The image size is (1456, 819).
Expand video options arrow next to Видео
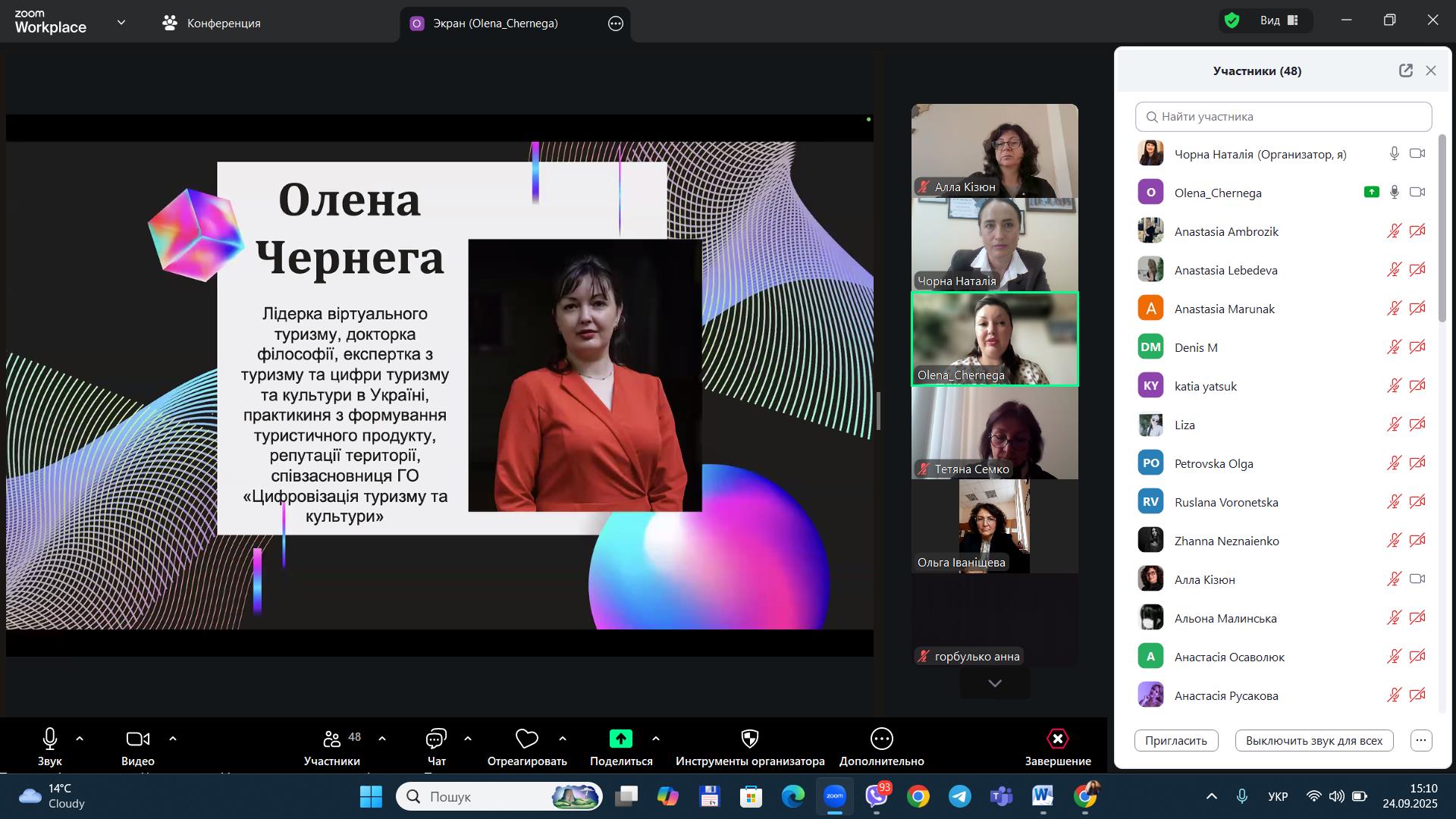click(173, 739)
